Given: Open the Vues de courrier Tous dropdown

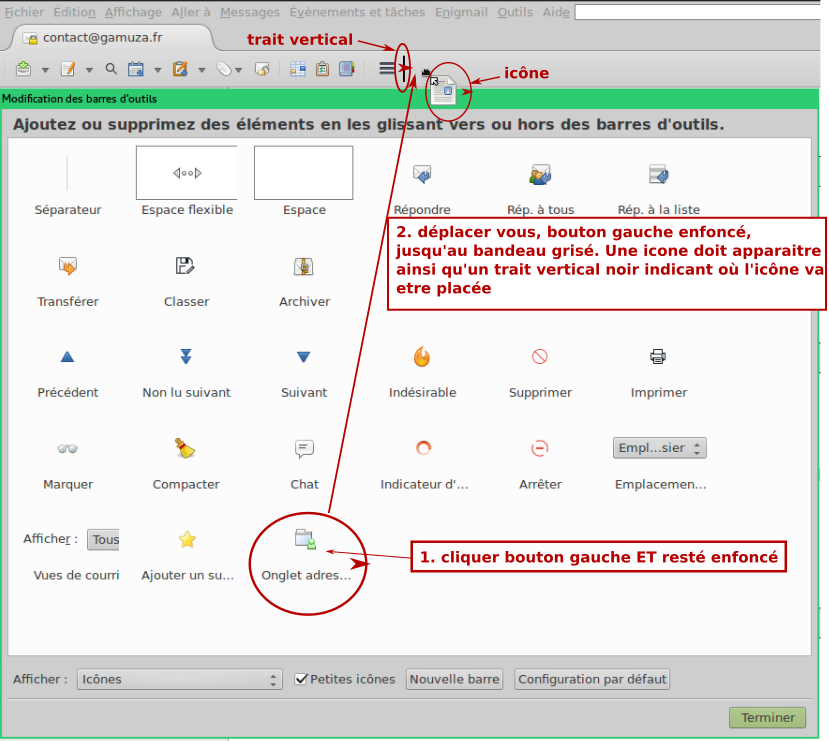Looking at the screenshot, I should 103,540.
